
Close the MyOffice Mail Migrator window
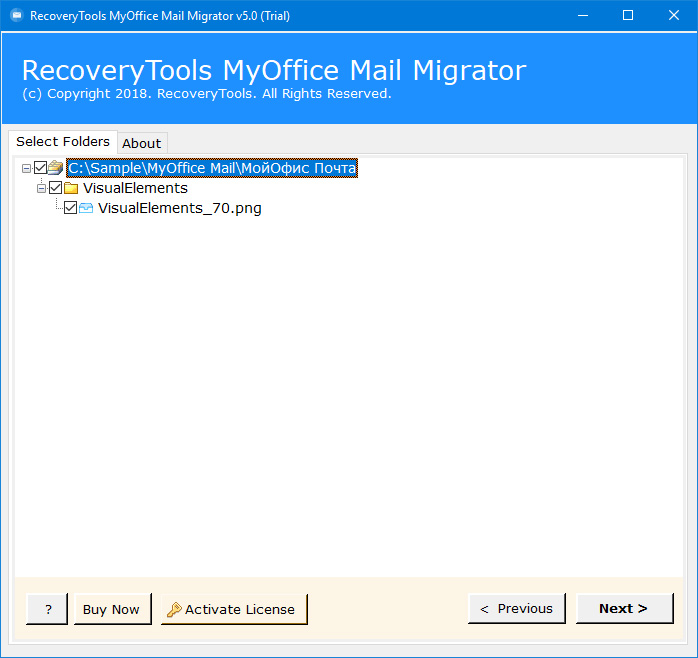click(x=674, y=16)
